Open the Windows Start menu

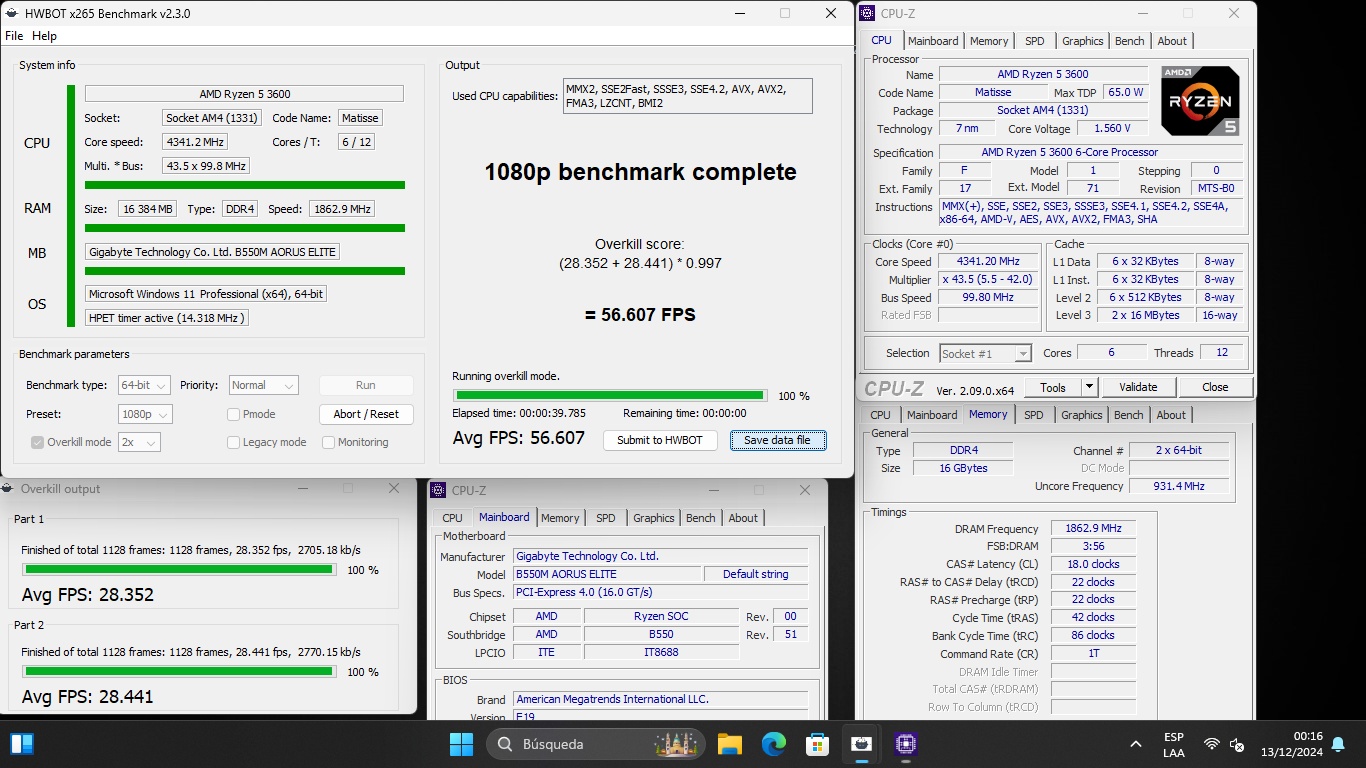tap(461, 744)
